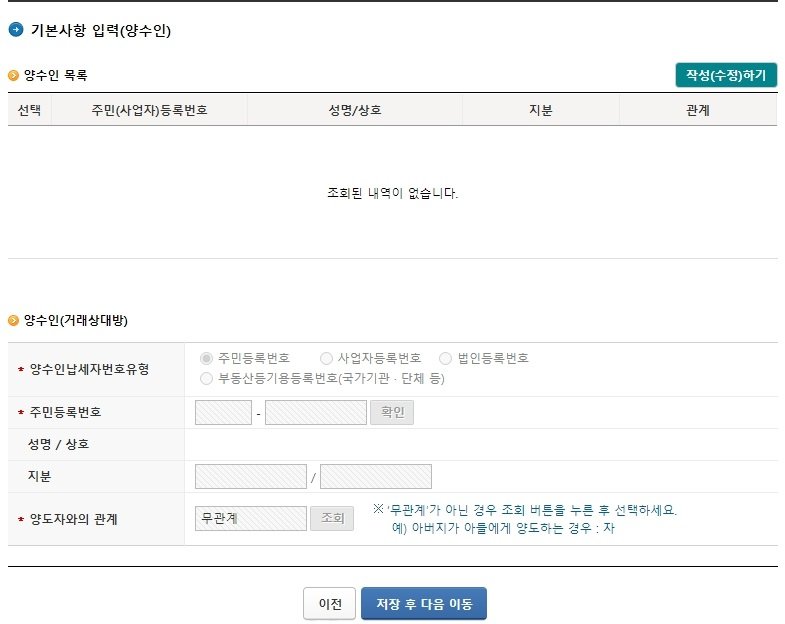Select the 주민등록번호 radio option
This screenshot has width=785, height=624.
(206, 359)
